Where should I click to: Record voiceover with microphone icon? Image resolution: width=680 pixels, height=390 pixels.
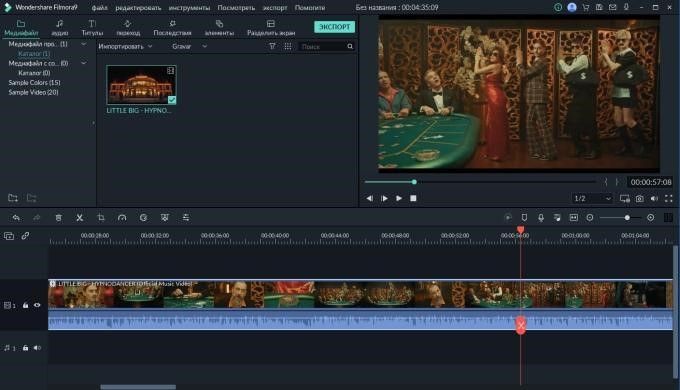tap(541, 218)
